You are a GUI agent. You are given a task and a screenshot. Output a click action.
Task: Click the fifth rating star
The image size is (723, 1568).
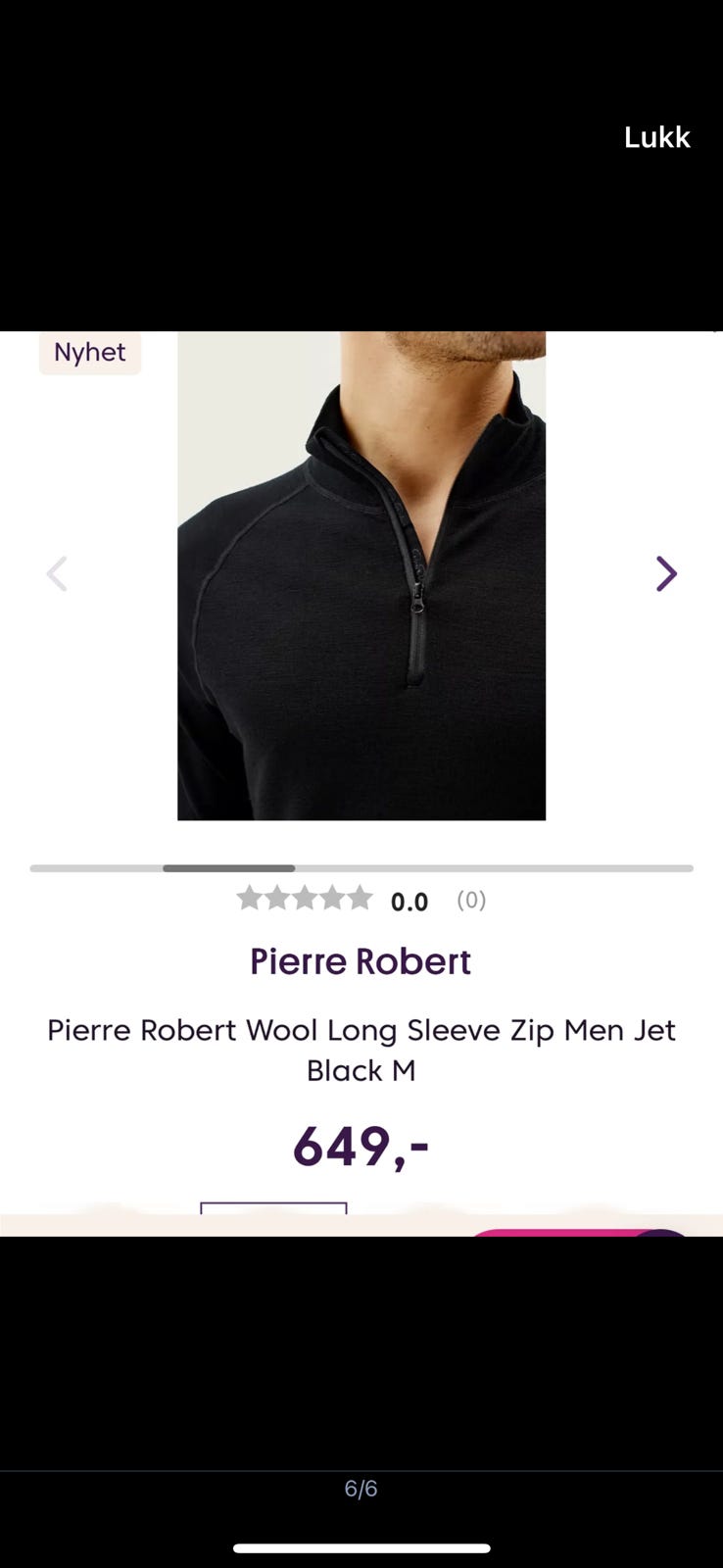tap(361, 898)
